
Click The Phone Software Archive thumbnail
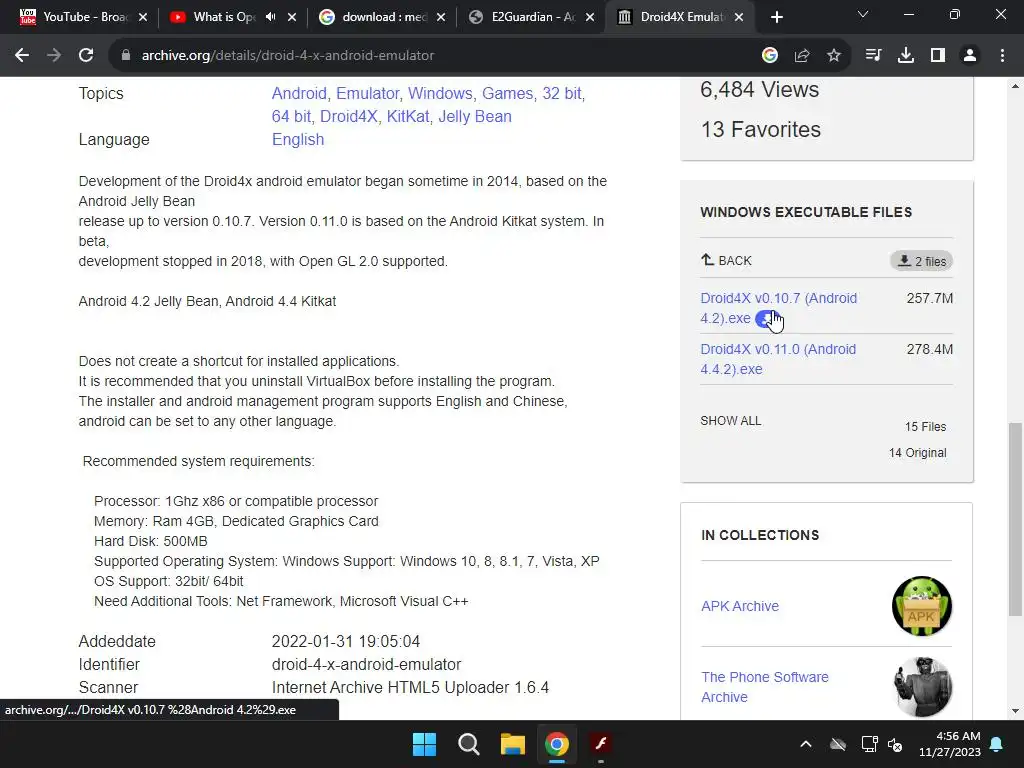point(922,687)
